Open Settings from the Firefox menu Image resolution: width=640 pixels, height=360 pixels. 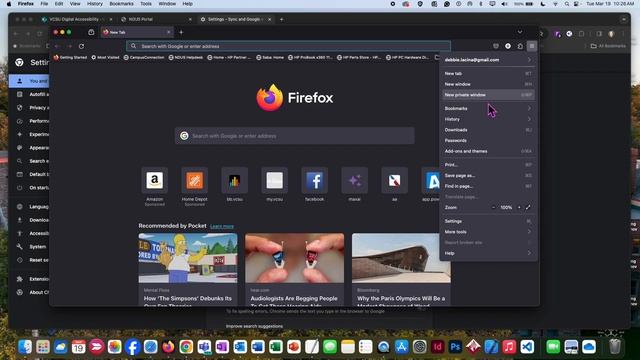click(488, 221)
